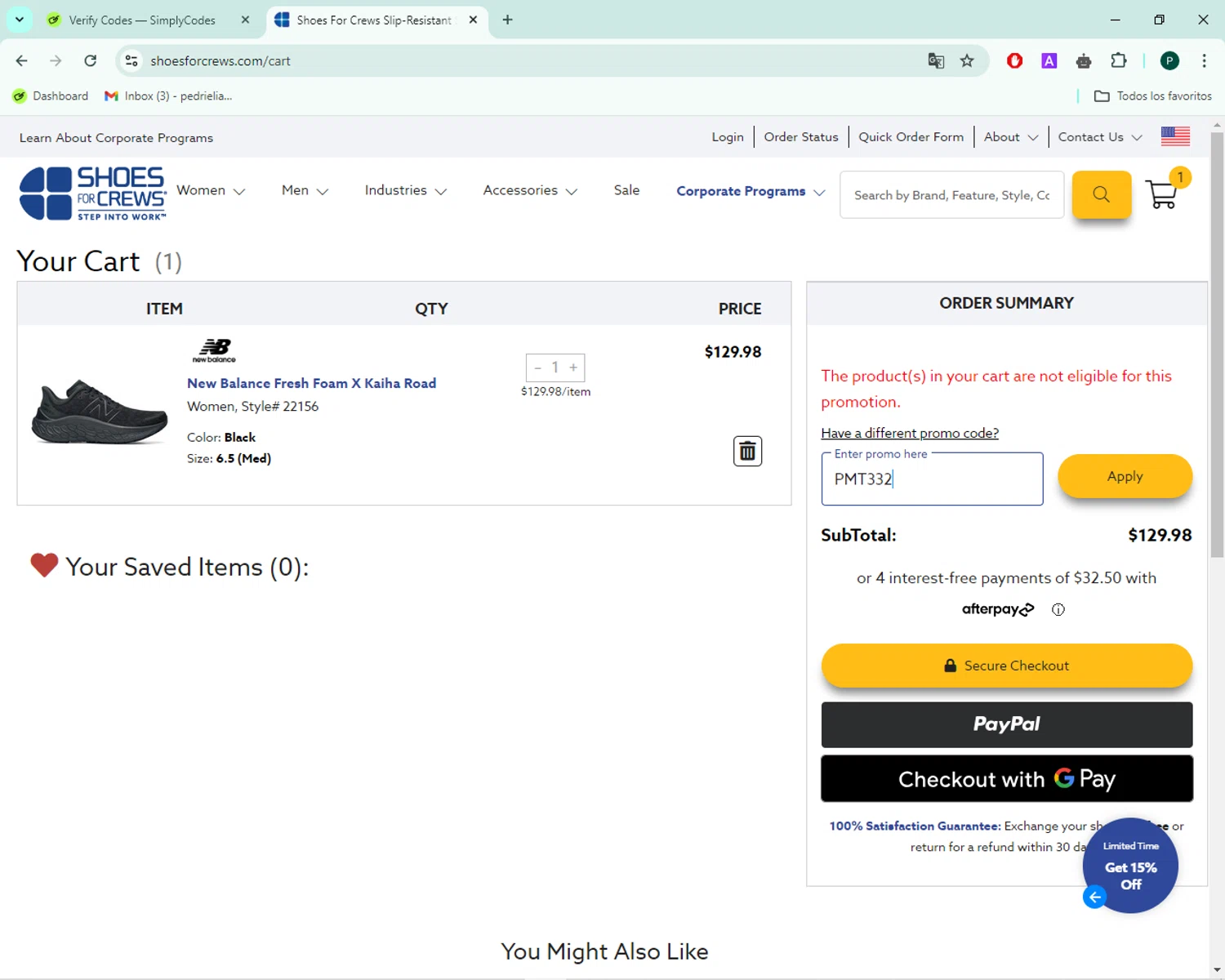View site information icon in address bar
This screenshot has height=980, width=1225.
pyautogui.click(x=131, y=60)
